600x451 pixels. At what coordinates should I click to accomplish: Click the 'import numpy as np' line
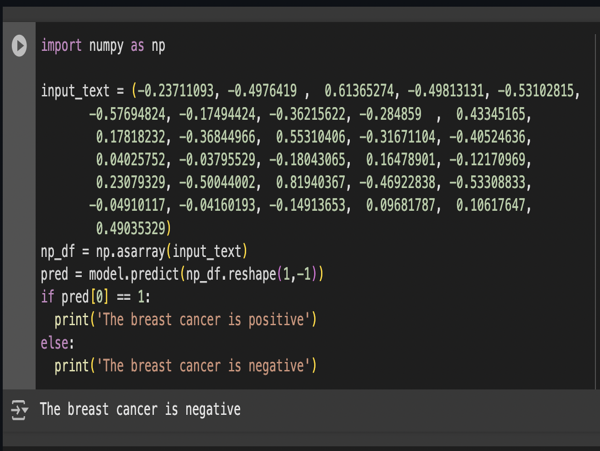pyautogui.click(x=103, y=46)
